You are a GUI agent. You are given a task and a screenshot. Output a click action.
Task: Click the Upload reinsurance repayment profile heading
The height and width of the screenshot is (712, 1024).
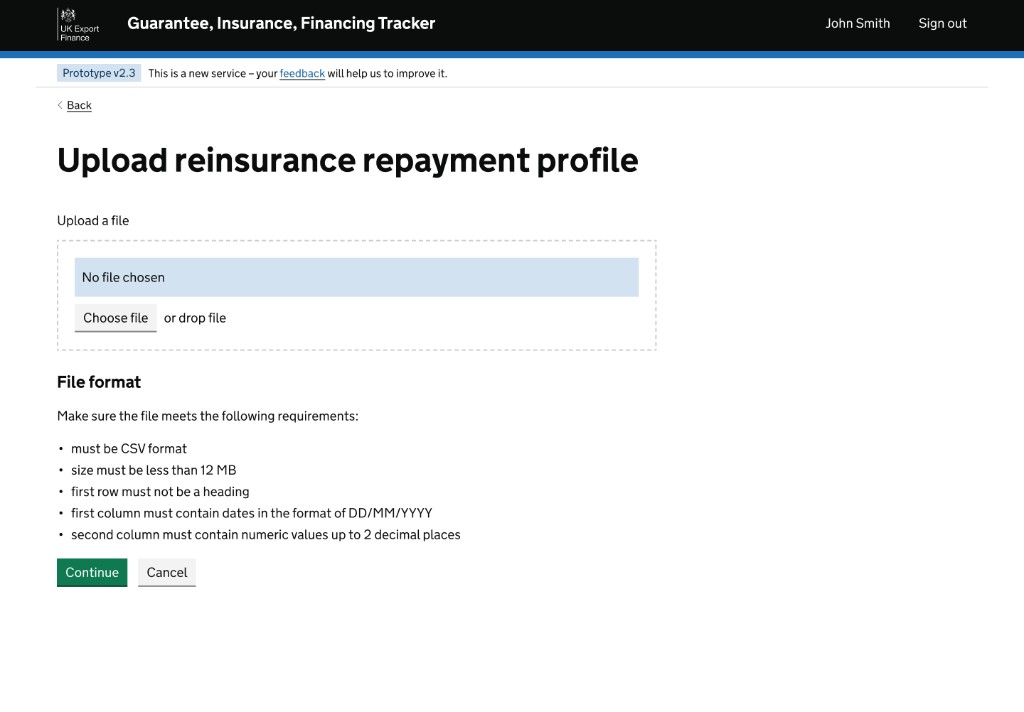pos(347,161)
